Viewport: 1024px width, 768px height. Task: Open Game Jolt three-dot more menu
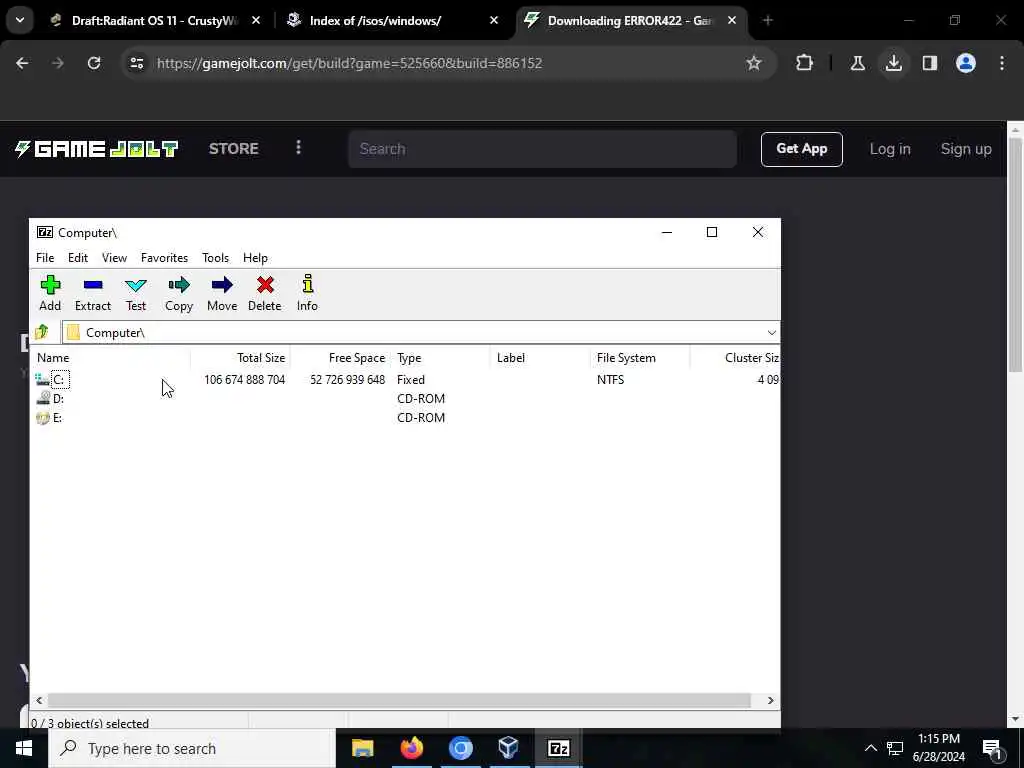pos(298,148)
